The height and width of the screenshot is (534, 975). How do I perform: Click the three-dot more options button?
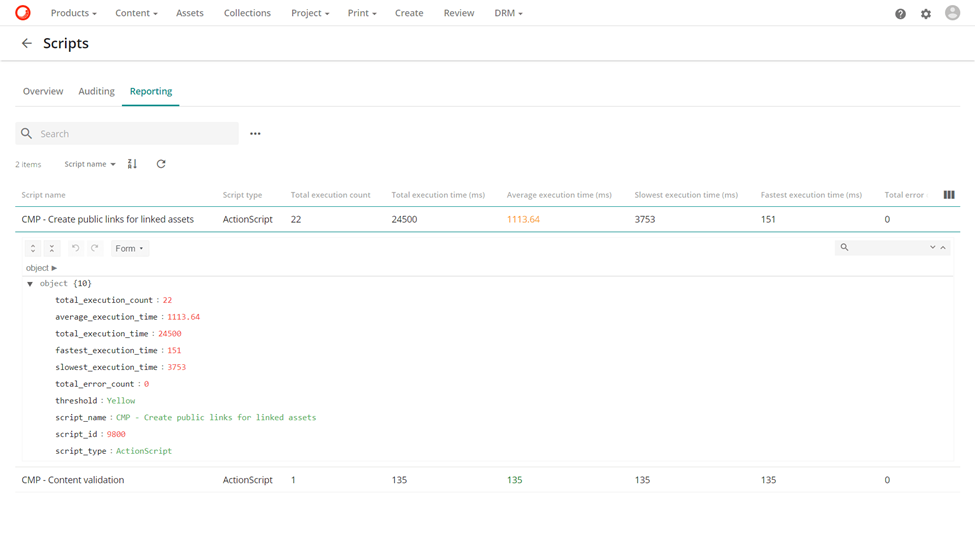coord(255,134)
